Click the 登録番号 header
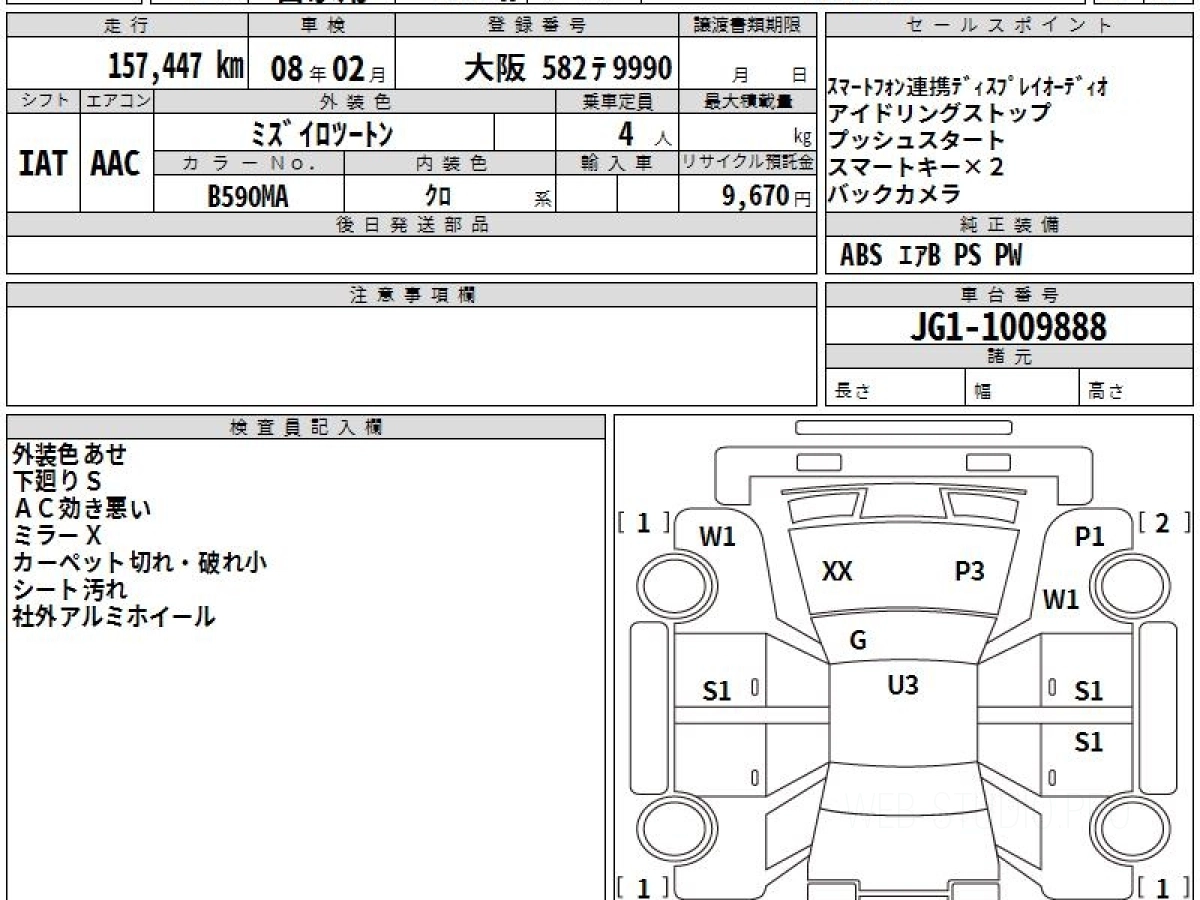Viewport: 1200px width, 900px height. tap(537, 26)
